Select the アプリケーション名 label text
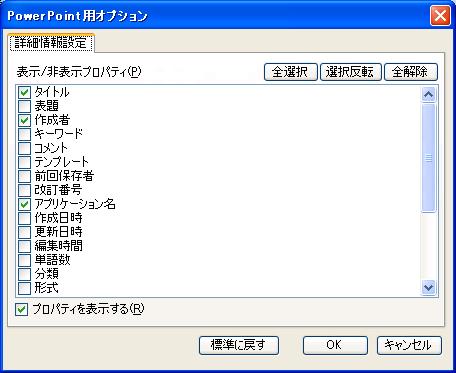The image size is (456, 373). tap(75, 204)
